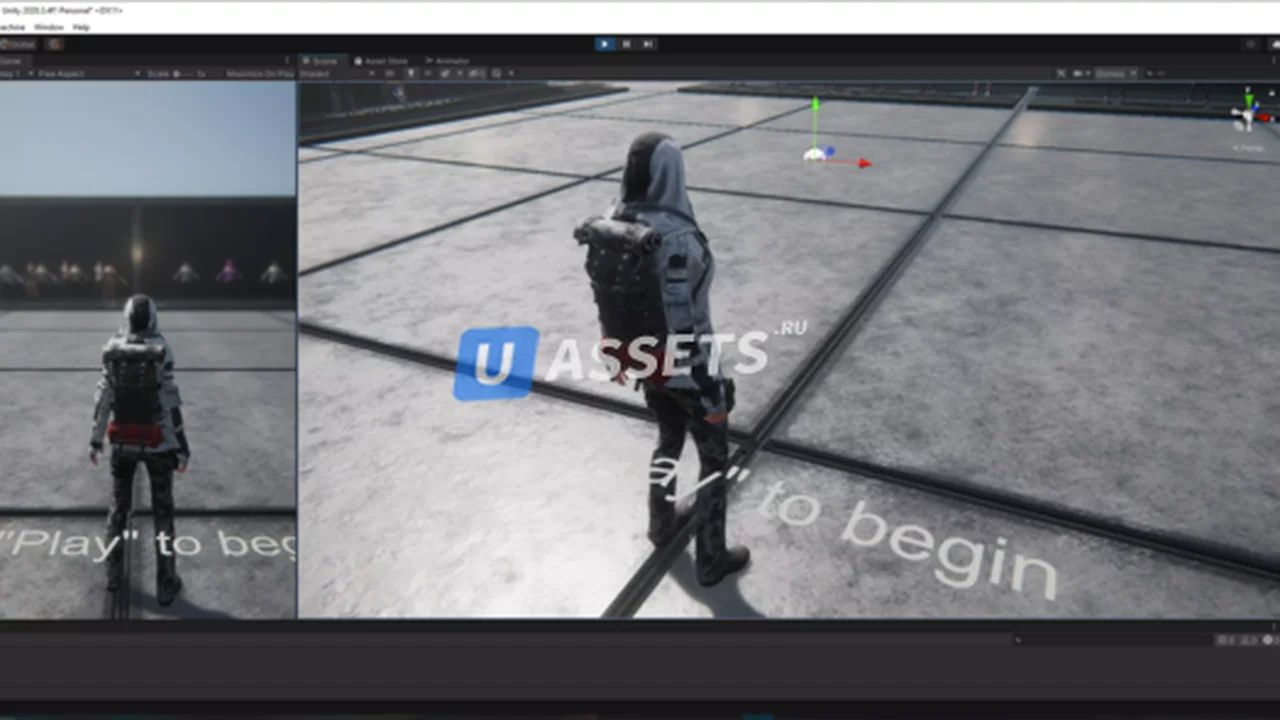Image resolution: width=1280 pixels, height=720 pixels.
Task: Open the Scene view tools settings icon
Action: 1061,74
